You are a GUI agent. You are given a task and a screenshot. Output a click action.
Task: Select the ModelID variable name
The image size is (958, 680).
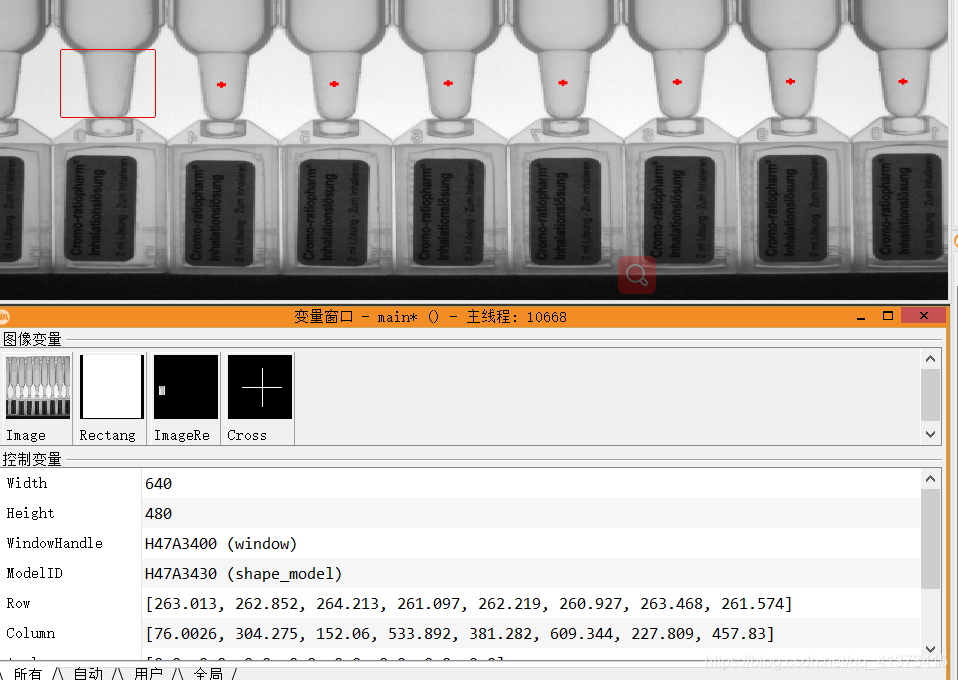[35, 573]
